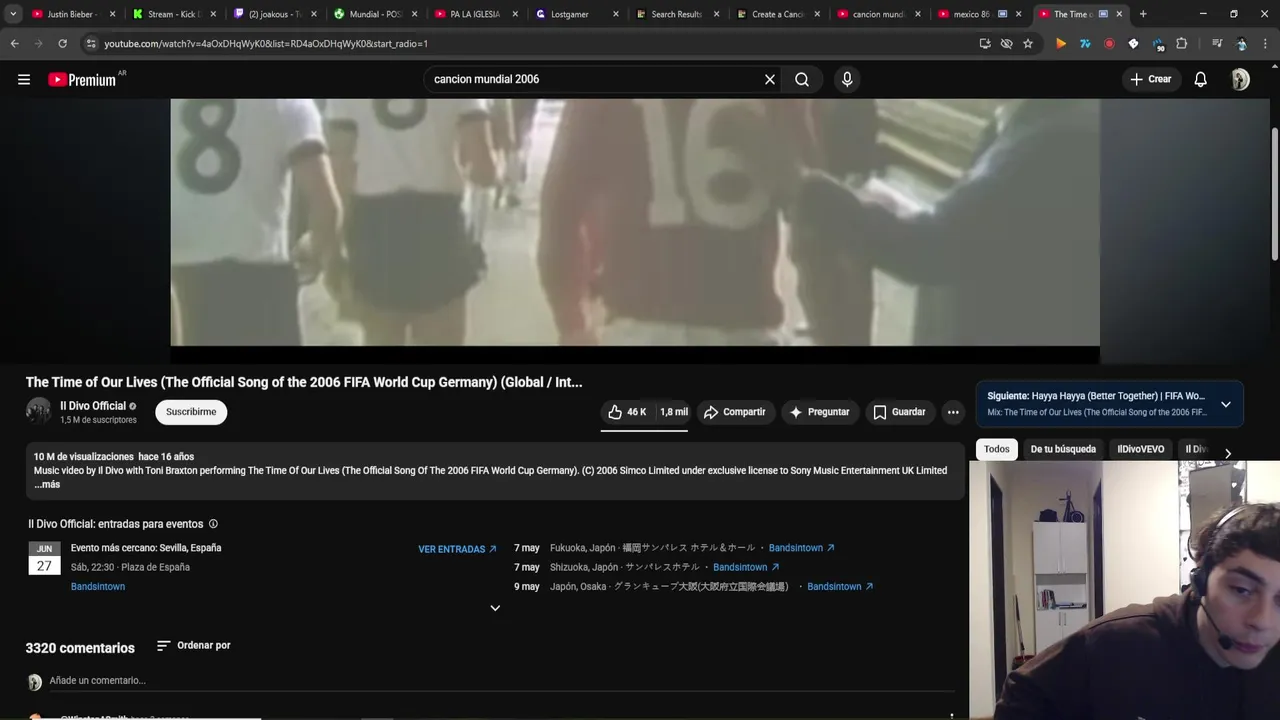Open Bandsintown link for Shizuoka event

tap(746, 567)
